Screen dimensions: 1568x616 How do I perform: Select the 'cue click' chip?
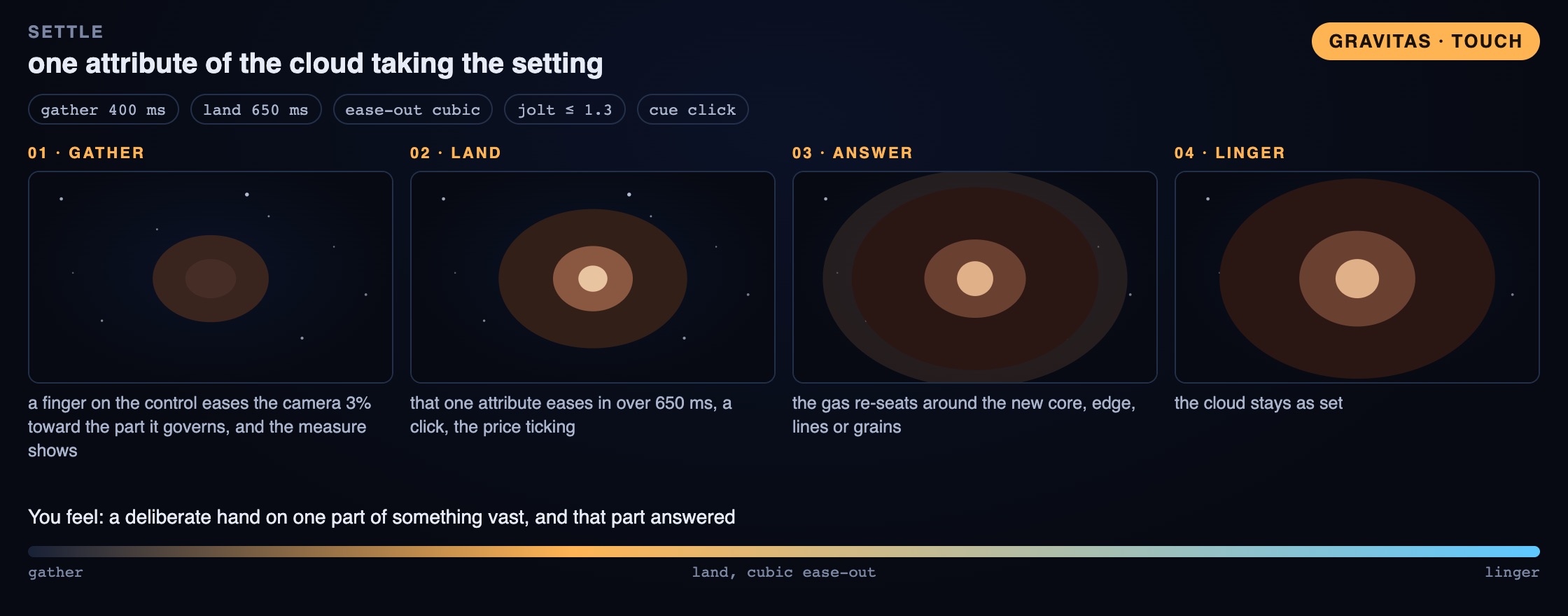click(693, 109)
